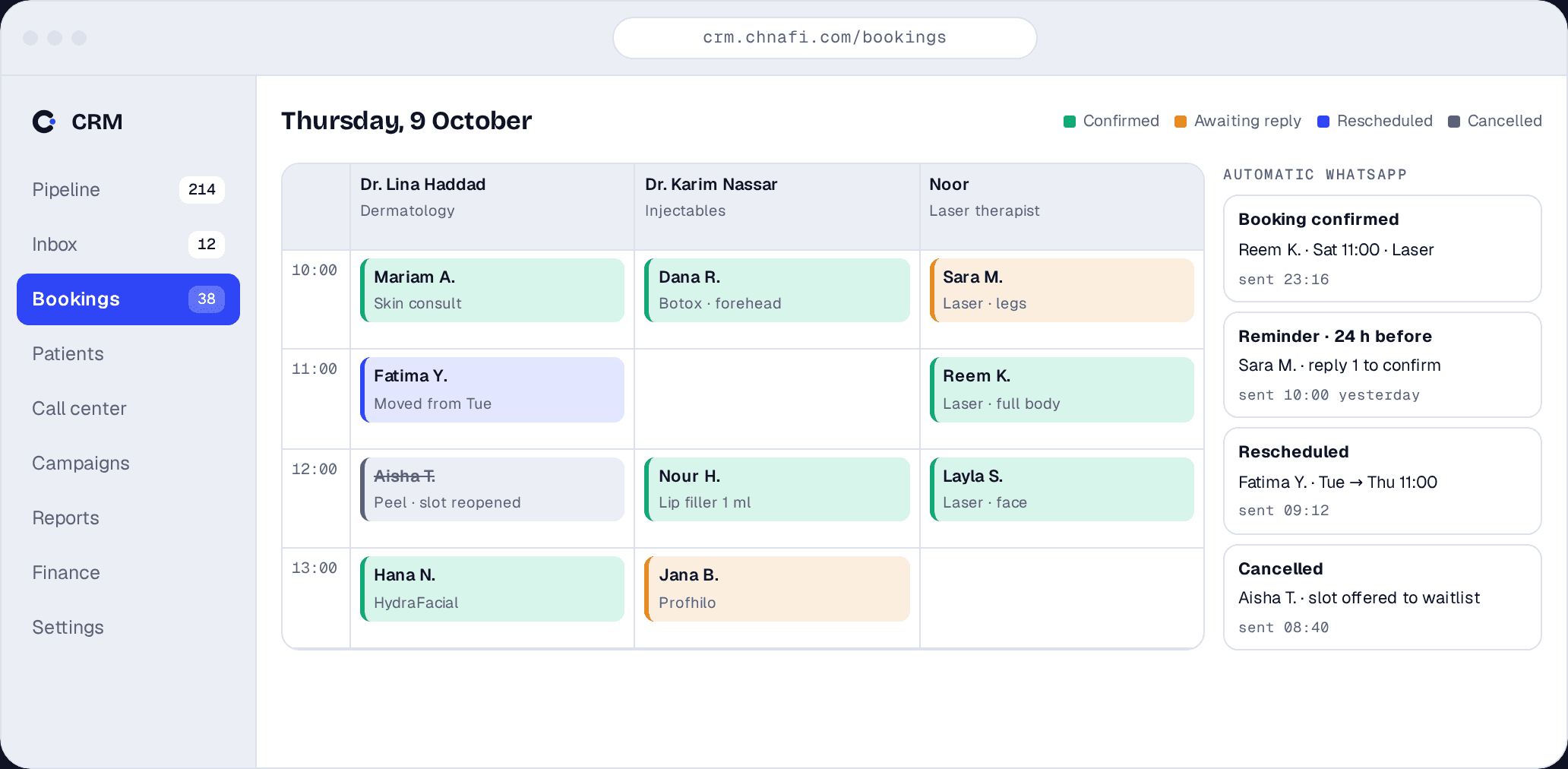Click the 12 Inbox count badge

pos(207,245)
